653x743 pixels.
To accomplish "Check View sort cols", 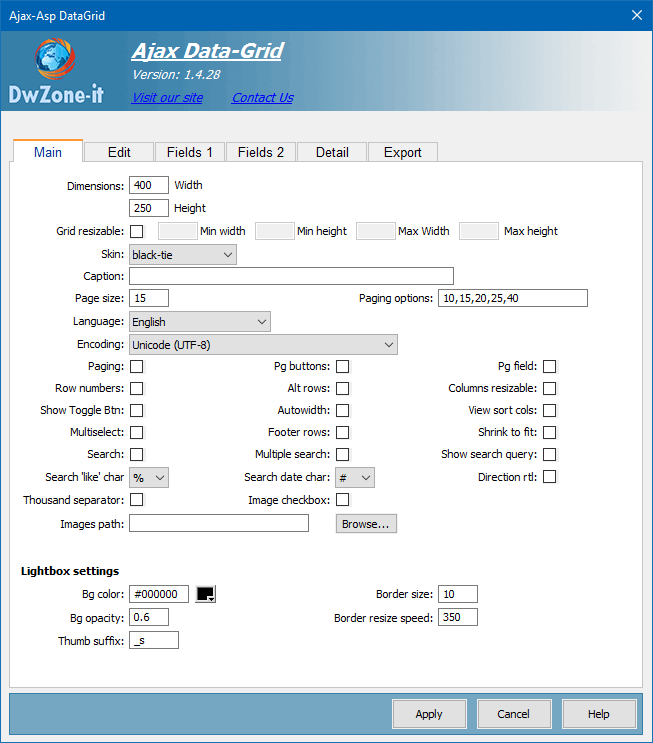I will pyautogui.click(x=550, y=410).
